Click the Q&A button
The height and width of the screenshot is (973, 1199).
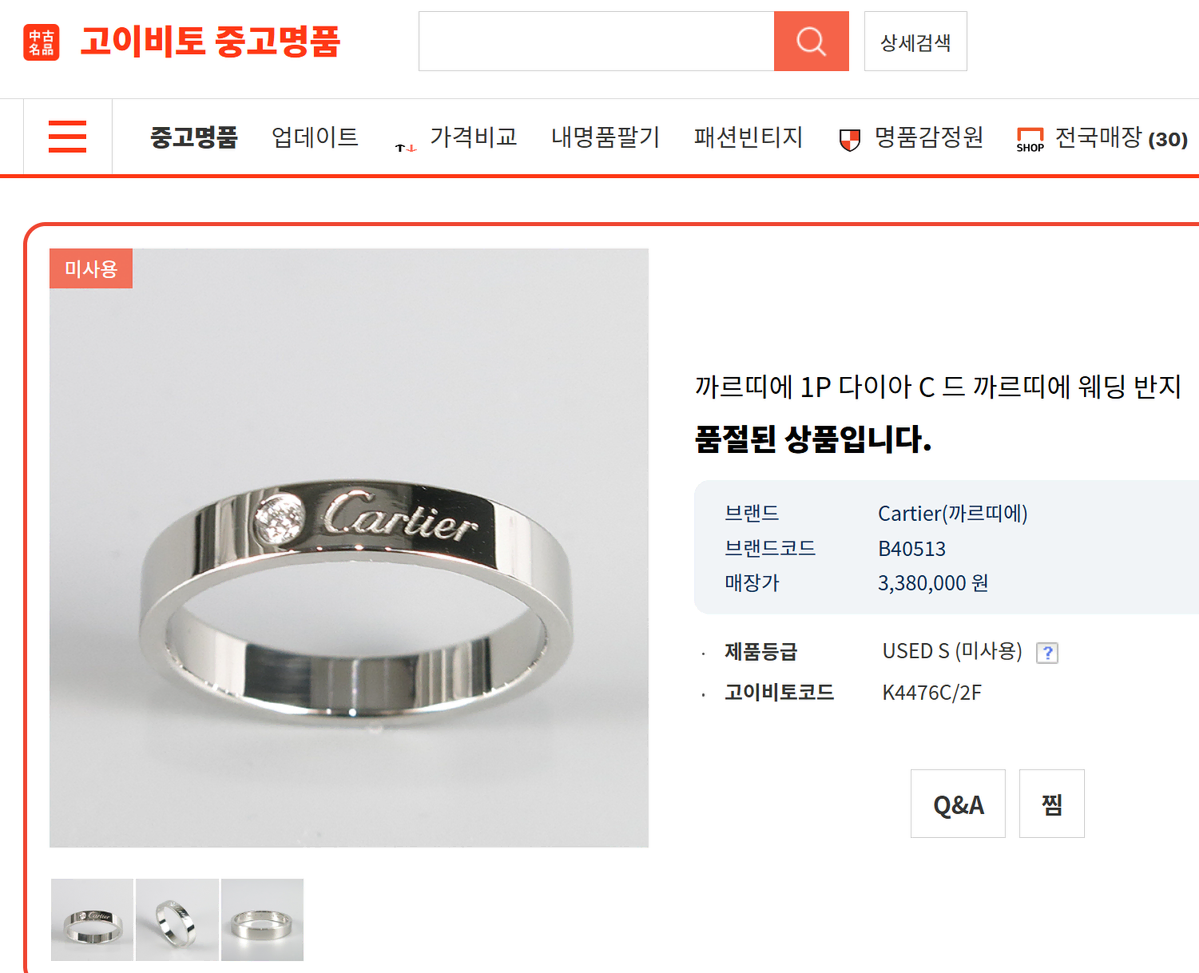coord(958,804)
